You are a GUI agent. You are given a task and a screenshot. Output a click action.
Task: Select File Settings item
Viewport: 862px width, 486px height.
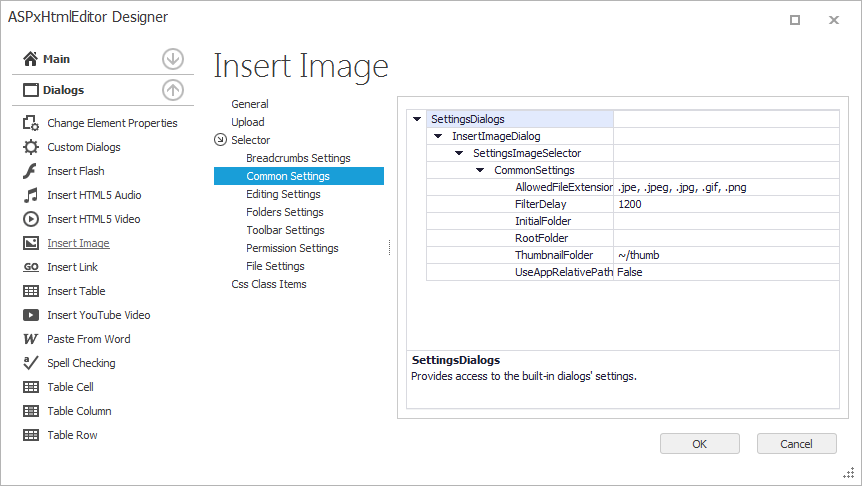point(275,266)
